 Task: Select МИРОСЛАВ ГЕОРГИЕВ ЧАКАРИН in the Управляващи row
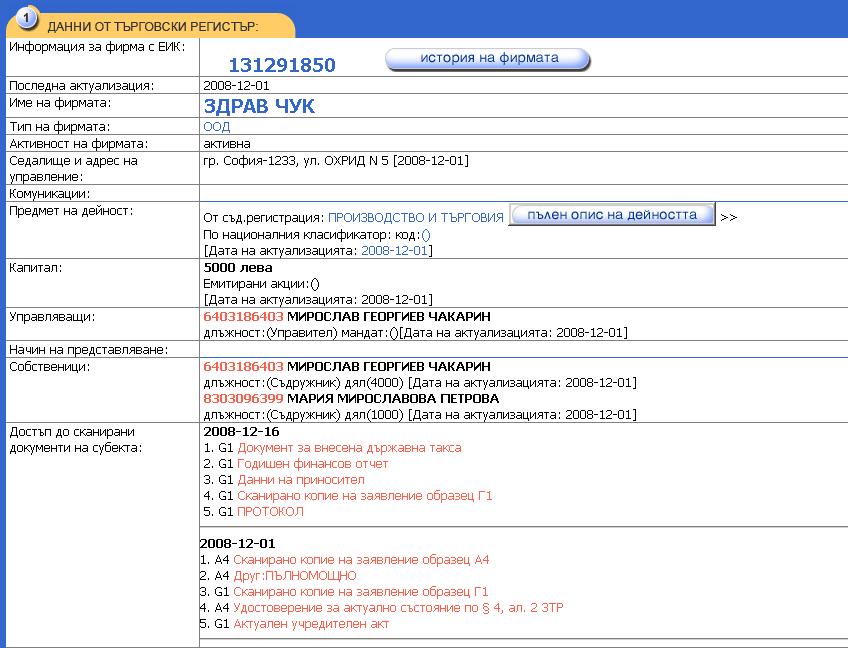pyautogui.click(x=389, y=316)
